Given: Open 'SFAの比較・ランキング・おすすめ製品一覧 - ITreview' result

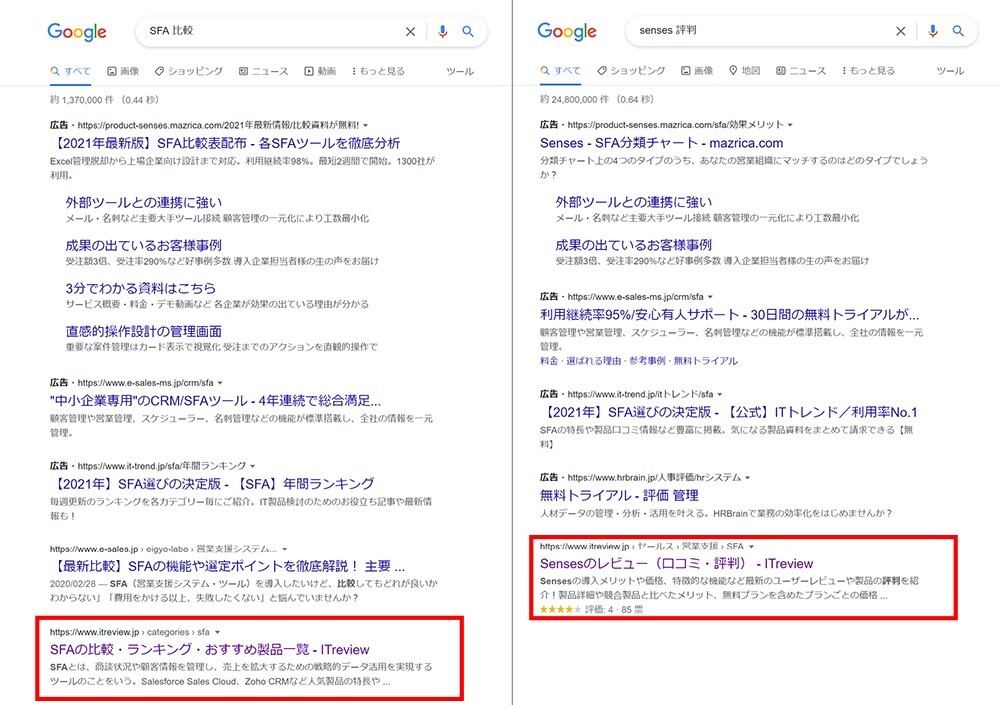Looking at the screenshot, I should pyautogui.click(x=210, y=649).
